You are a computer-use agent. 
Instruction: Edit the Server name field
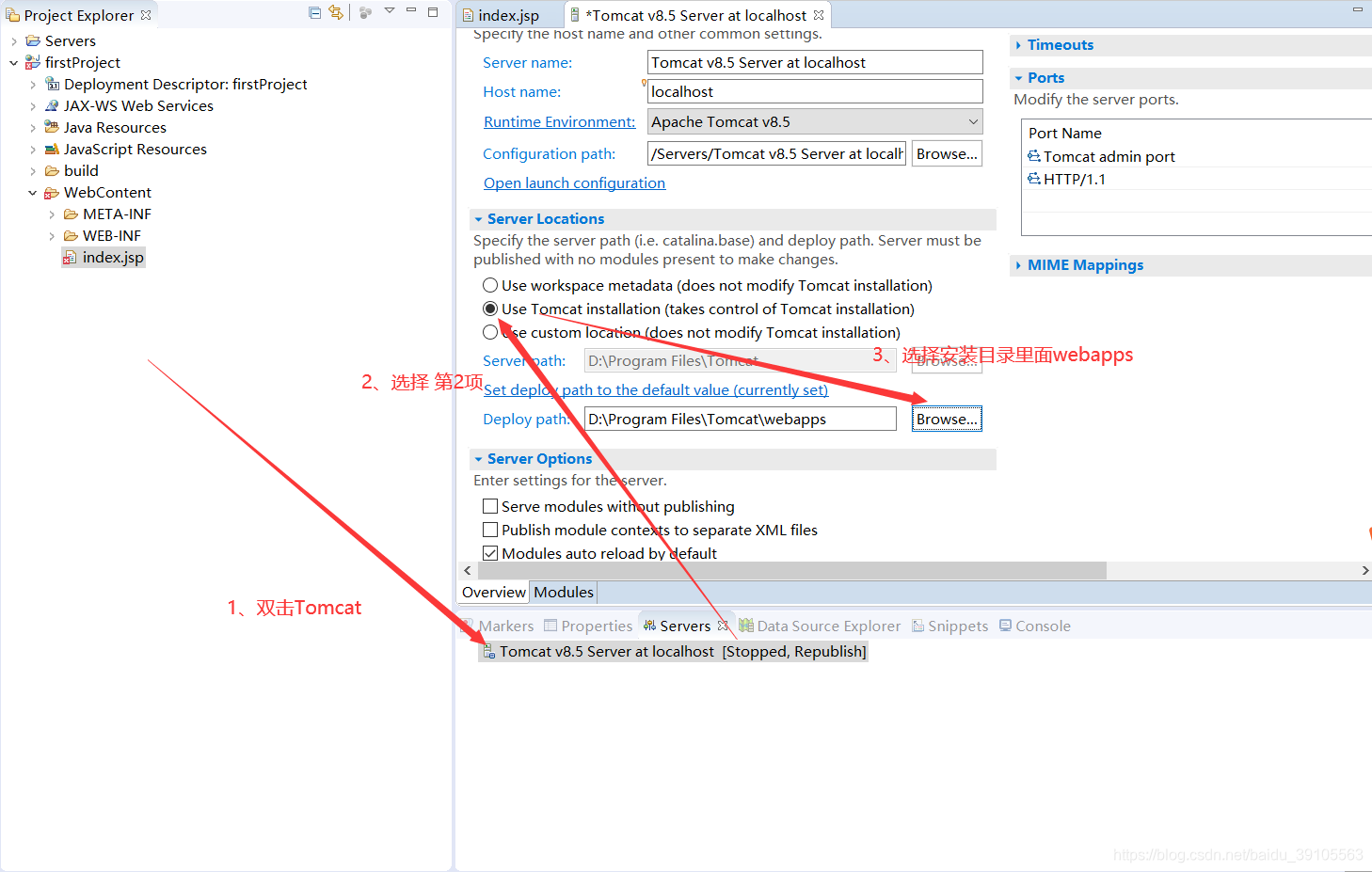[815, 62]
